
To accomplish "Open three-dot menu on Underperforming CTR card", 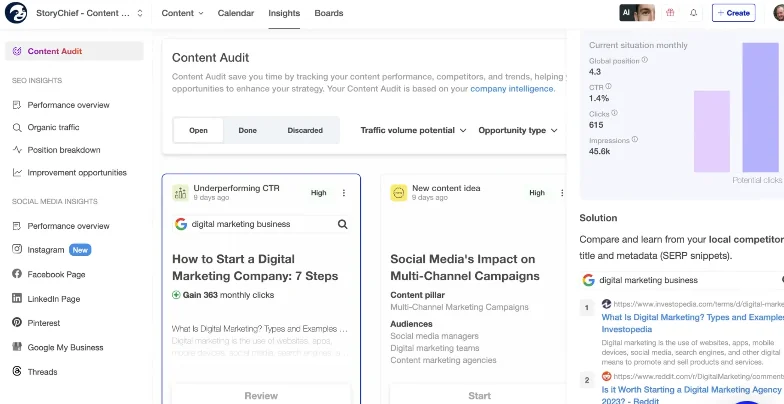I will pyautogui.click(x=344, y=193).
